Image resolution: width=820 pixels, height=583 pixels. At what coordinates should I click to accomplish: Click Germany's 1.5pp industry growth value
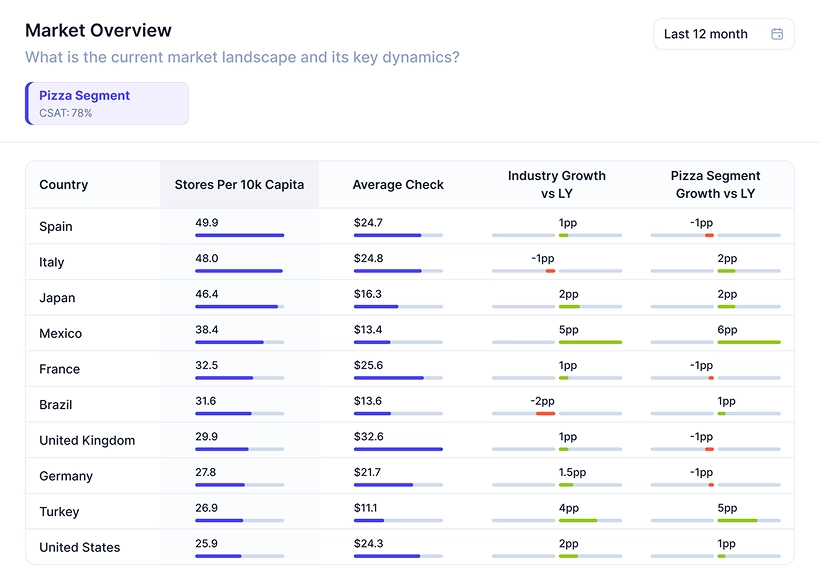point(572,472)
